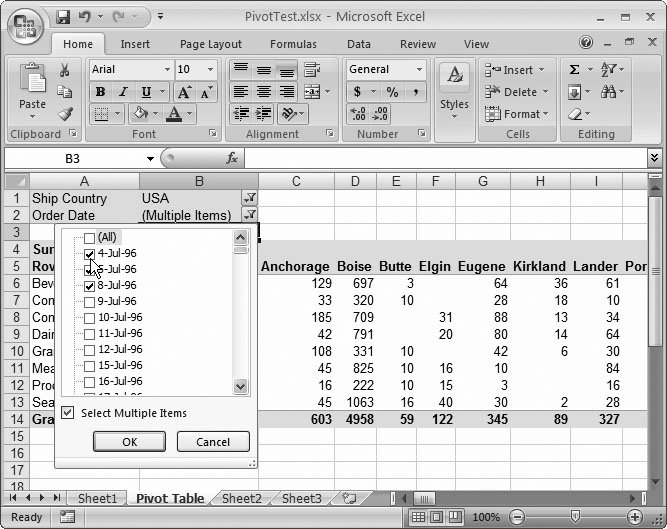Click the Cut scissors icon
The width and height of the screenshot is (667, 529).
point(65,70)
